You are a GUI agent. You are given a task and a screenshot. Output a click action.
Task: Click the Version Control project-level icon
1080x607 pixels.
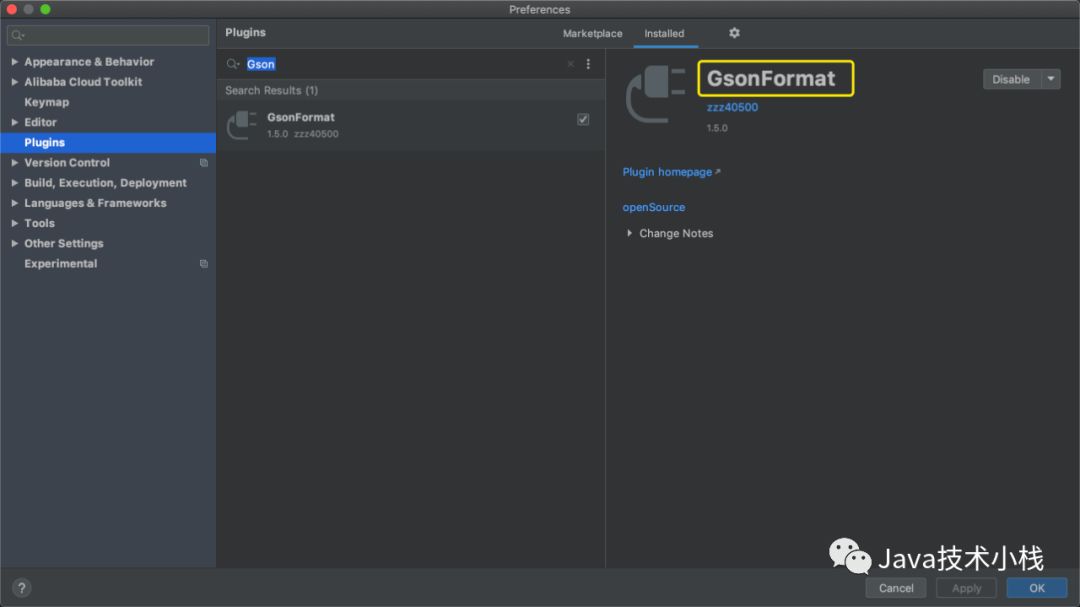(x=204, y=163)
